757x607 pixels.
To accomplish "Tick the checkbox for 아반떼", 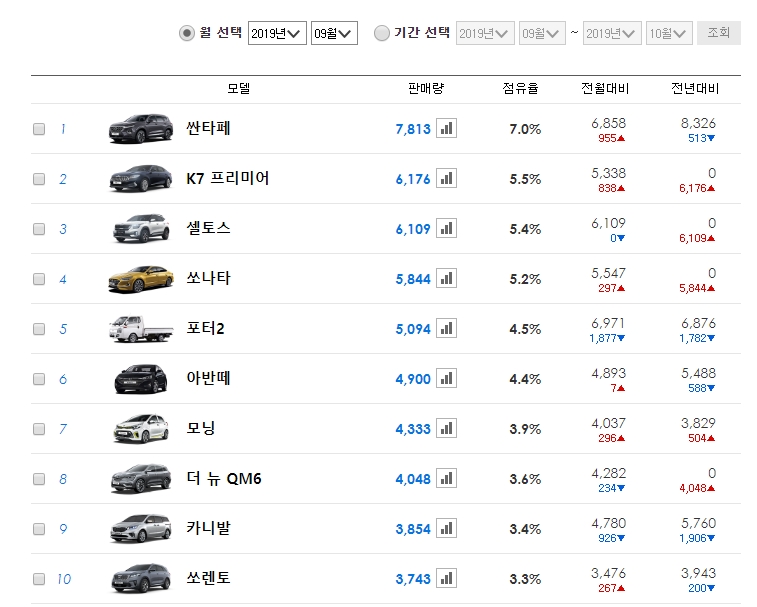I will pos(39,379).
